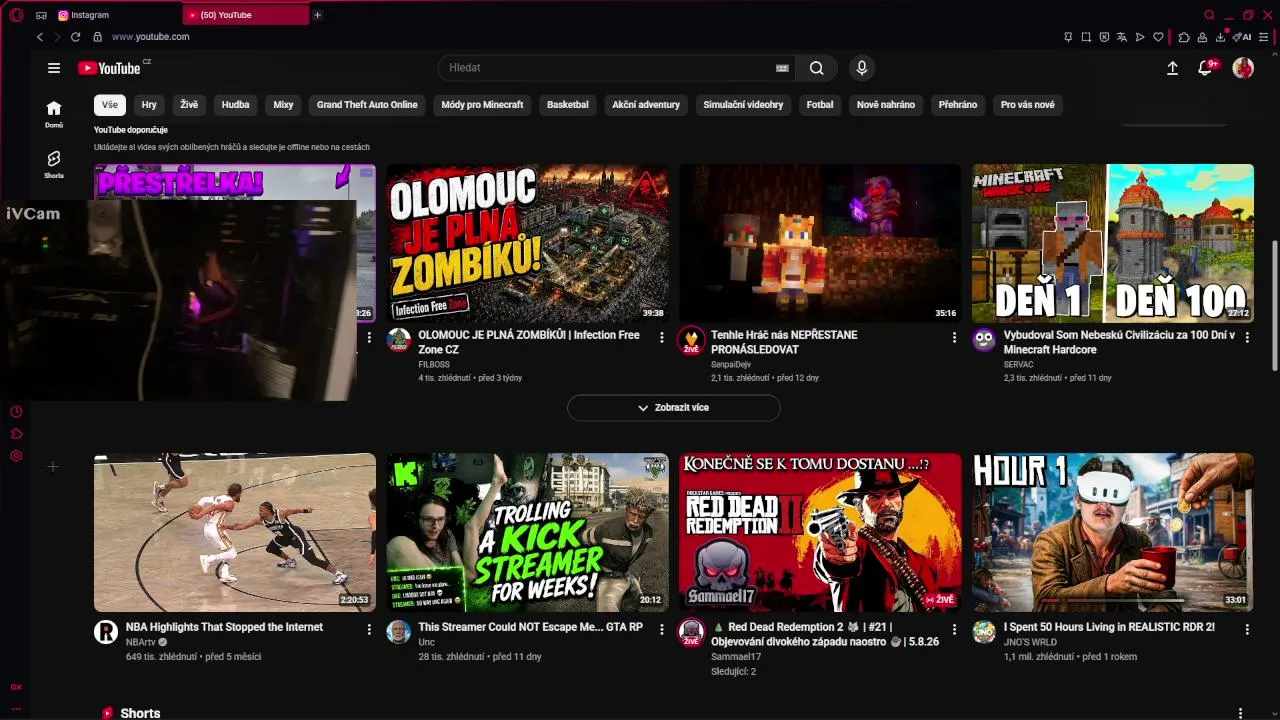Open the GX Corner controller icon
This screenshot has height=720, width=1280.
[x=41, y=15]
